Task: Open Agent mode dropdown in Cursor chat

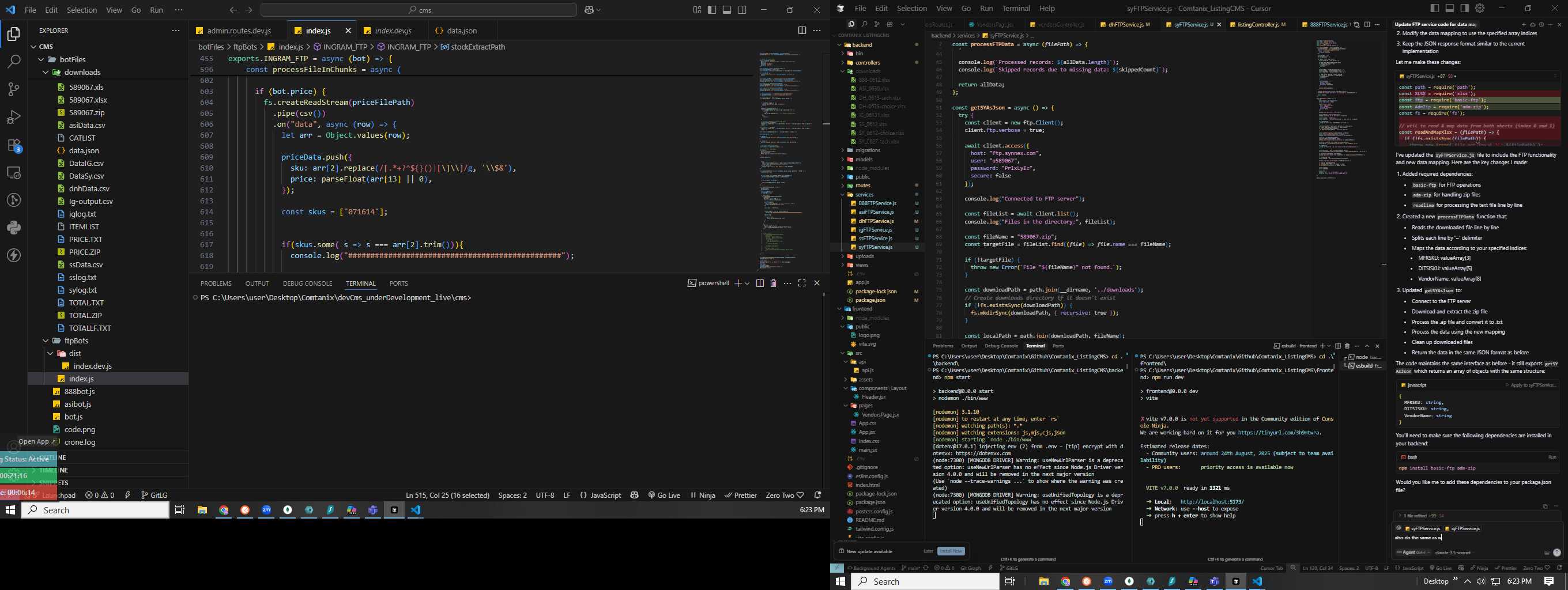Action: point(1414,553)
